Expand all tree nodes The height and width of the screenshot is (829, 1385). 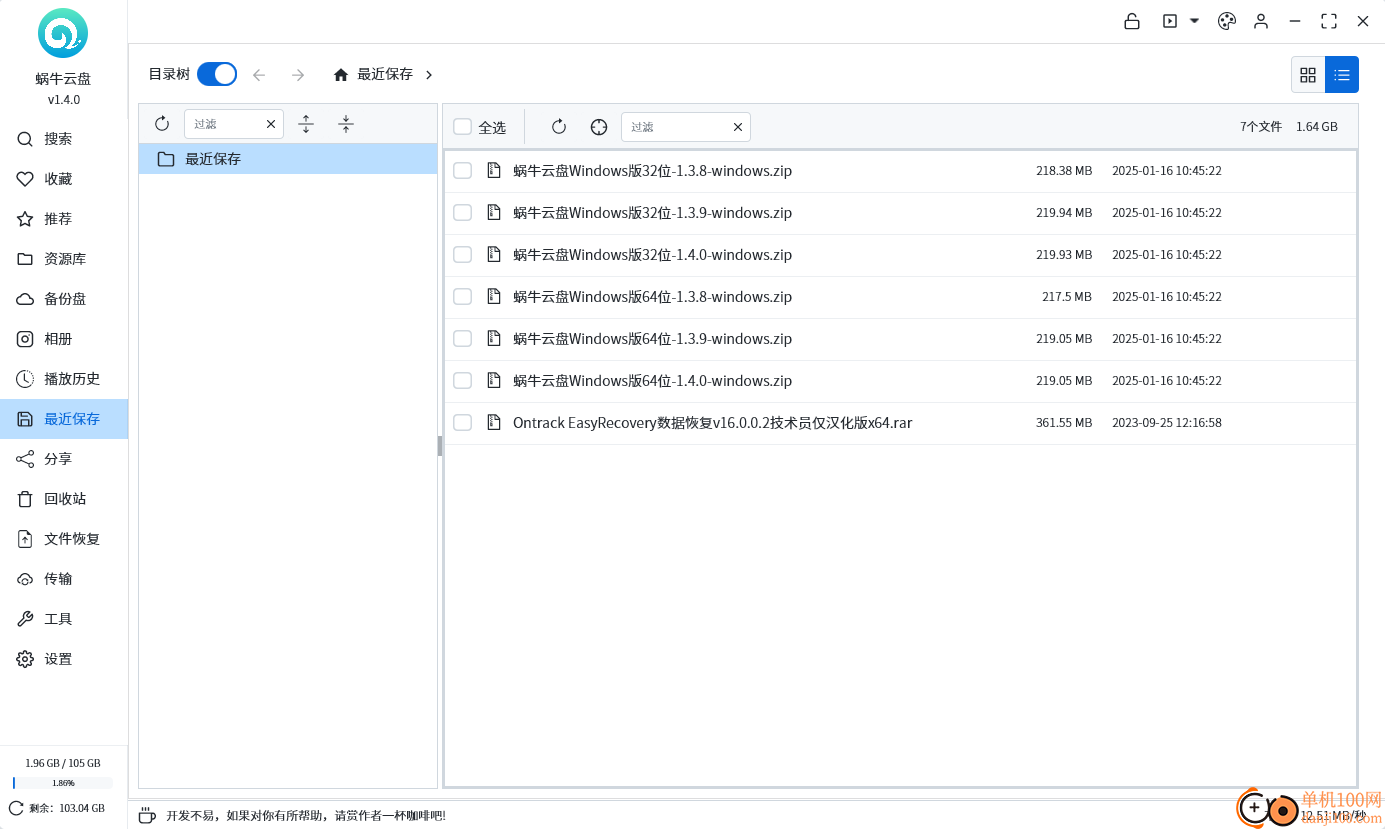[307, 124]
